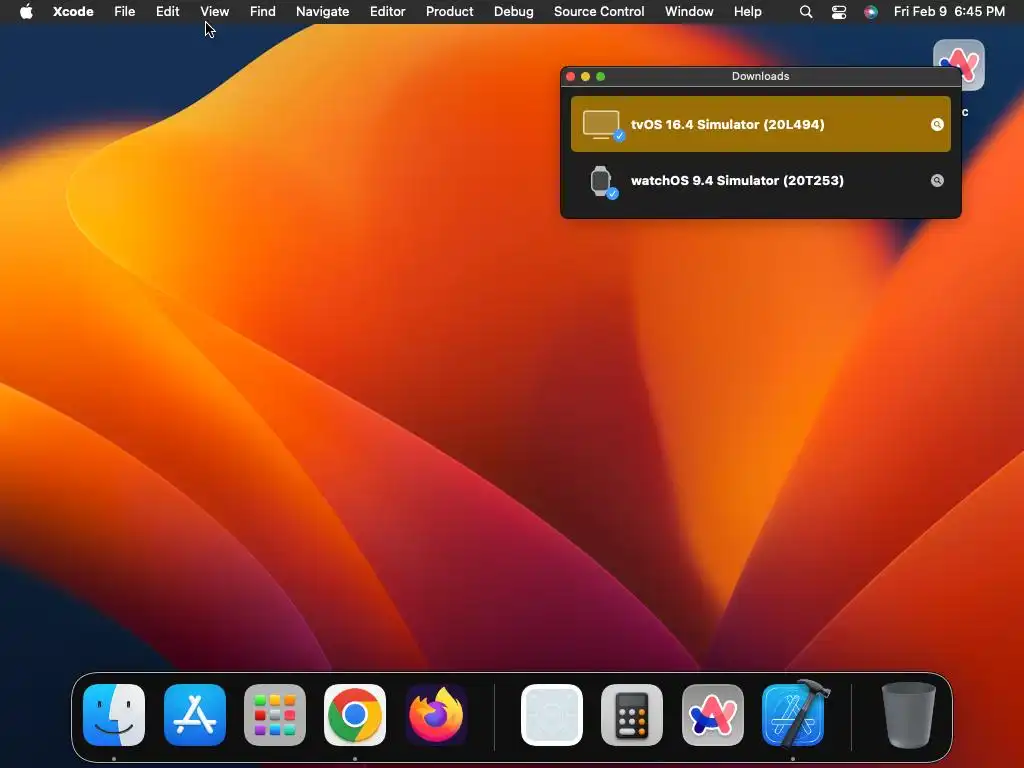
Task: Open the File menu
Action: click(x=125, y=11)
